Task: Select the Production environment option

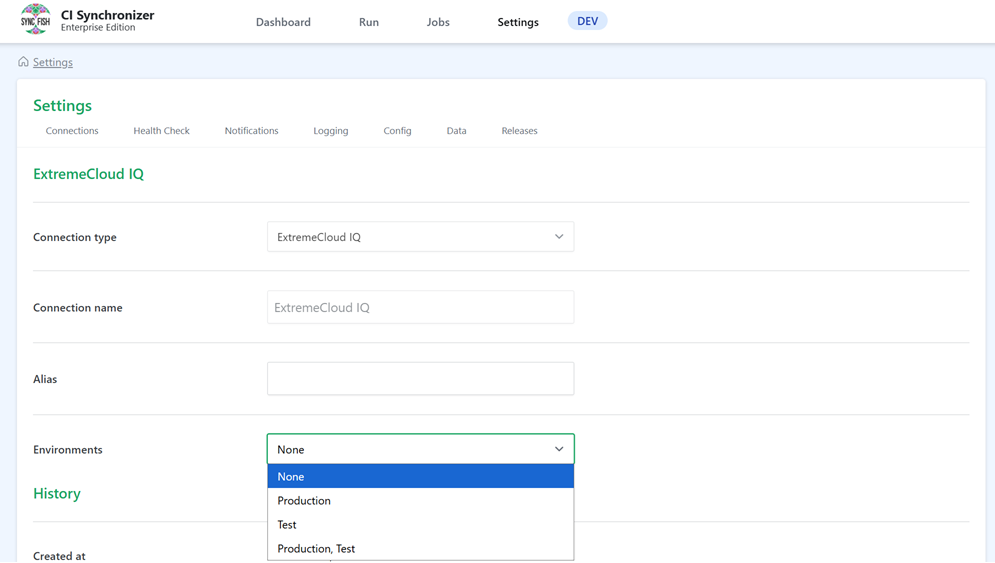Action: point(421,501)
